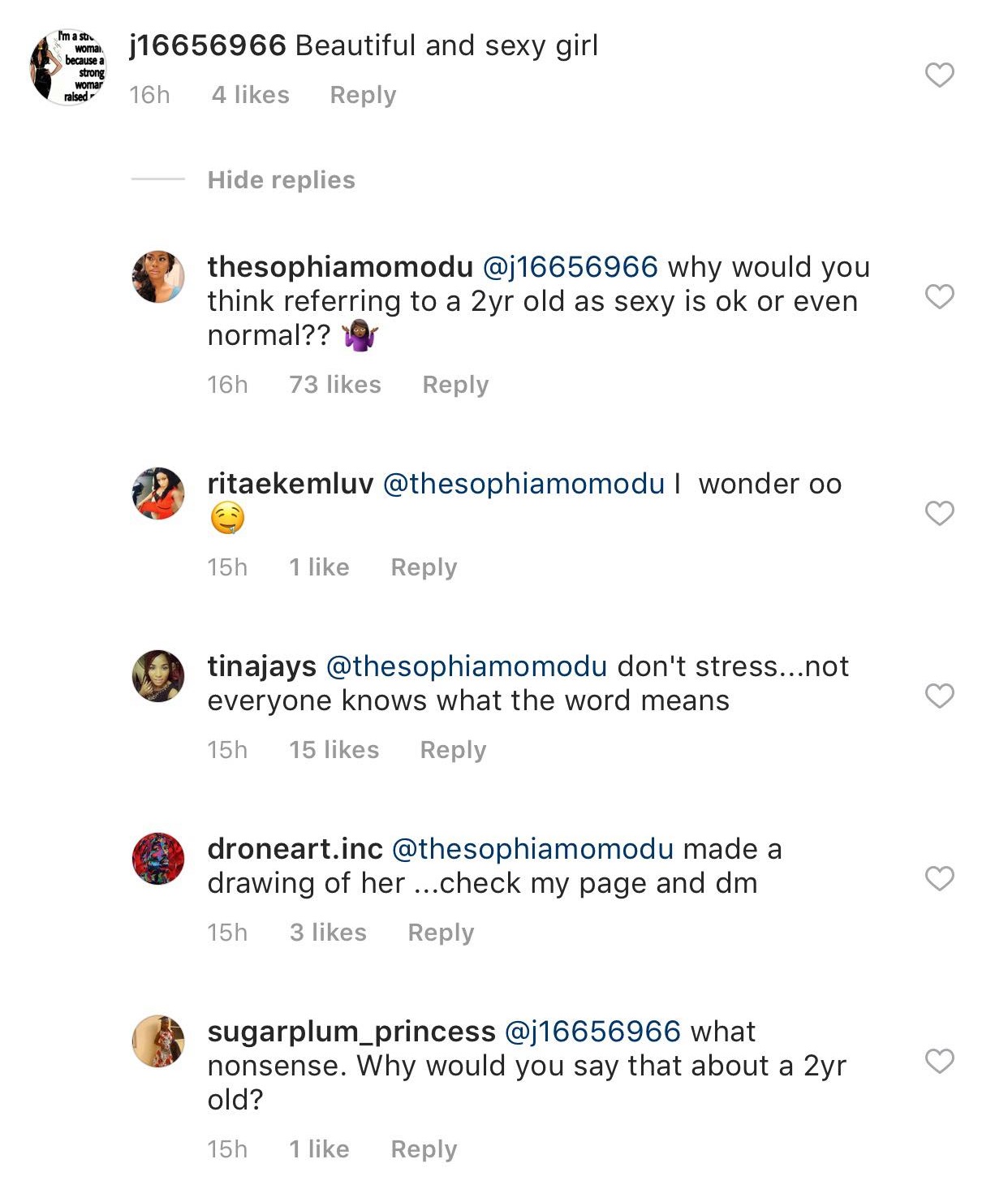View the 73 likes on thesophiamomodu's reply
Screen dimensions: 1008x1198
pyautogui.click(x=334, y=384)
